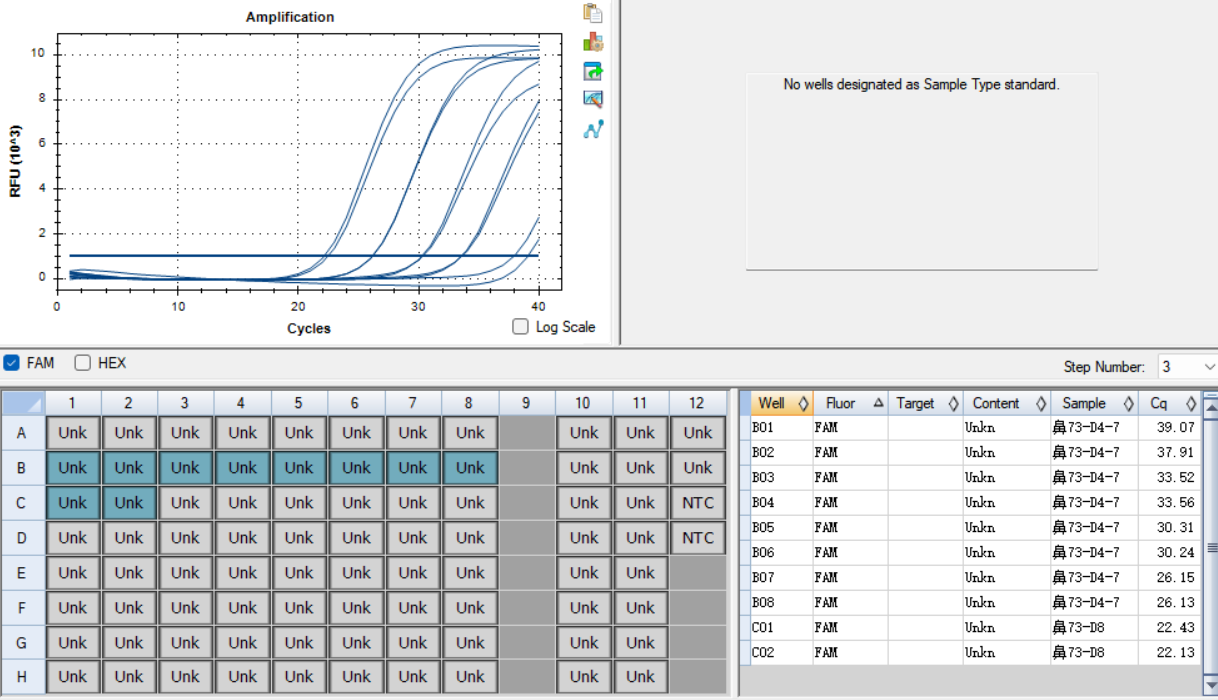Click plate top-left select-all corner
This screenshot has height=700, width=1218.
click(23, 403)
